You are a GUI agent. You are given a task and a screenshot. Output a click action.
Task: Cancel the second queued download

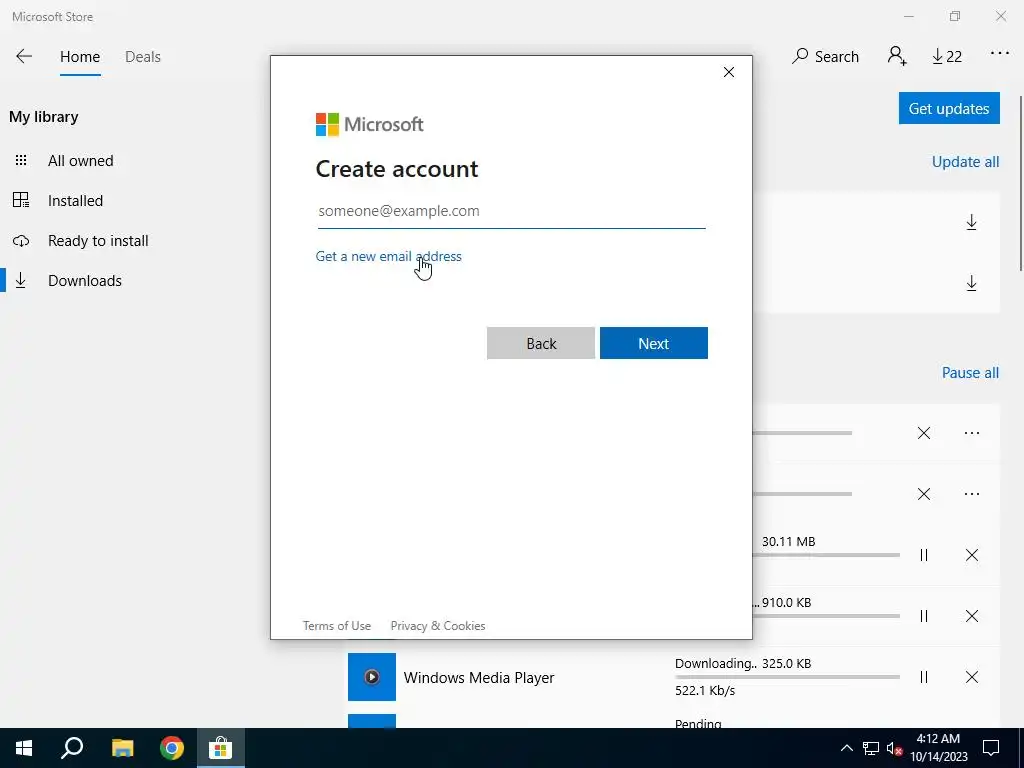(923, 494)
